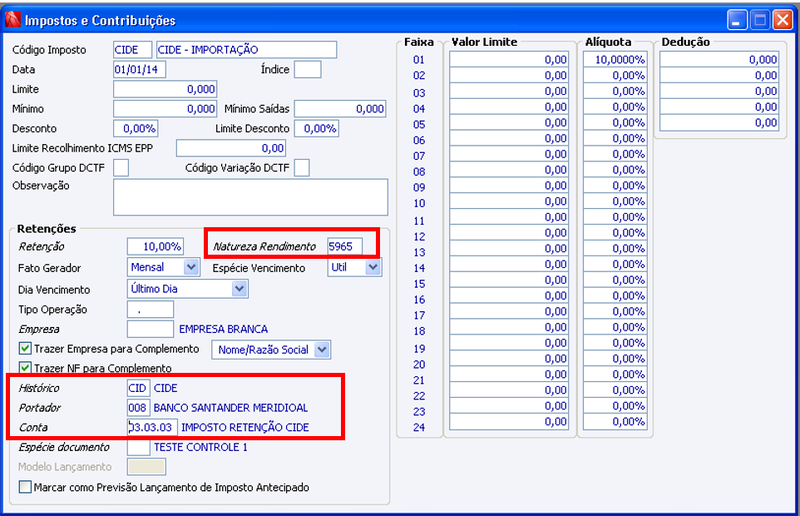The width and height of the screenshot is (800, 516).
Task: Click the Observação text area
Action: (251, 197)
